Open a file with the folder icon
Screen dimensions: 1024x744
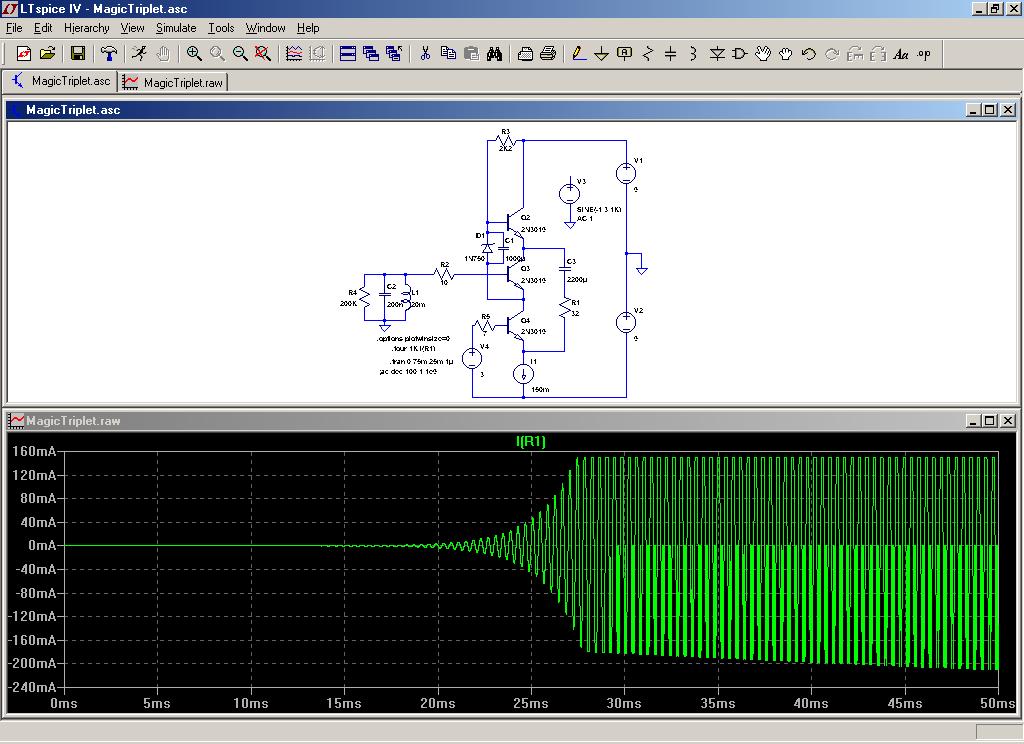click(x=47, y=54)
